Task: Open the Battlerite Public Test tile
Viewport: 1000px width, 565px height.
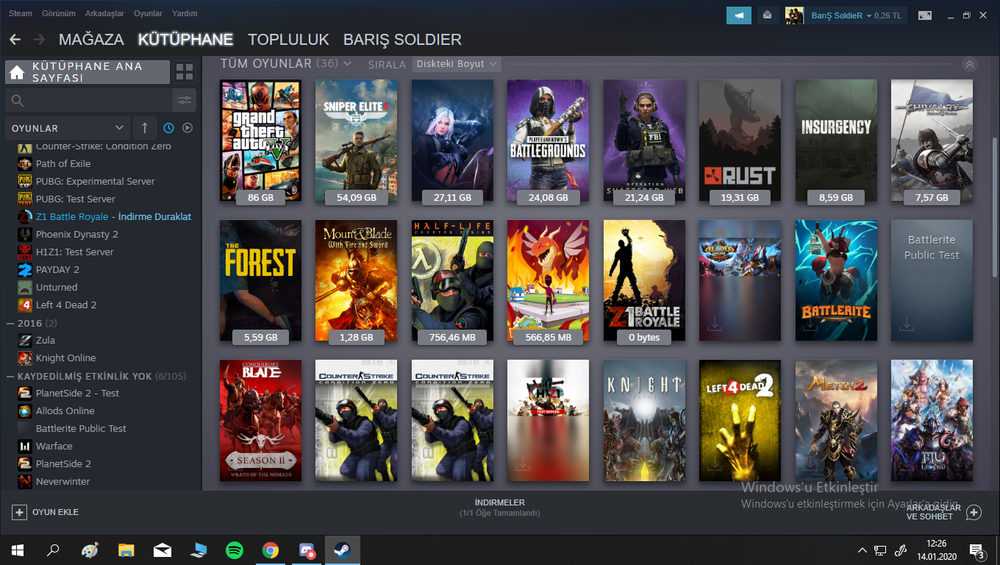Action: pos(932,281)
